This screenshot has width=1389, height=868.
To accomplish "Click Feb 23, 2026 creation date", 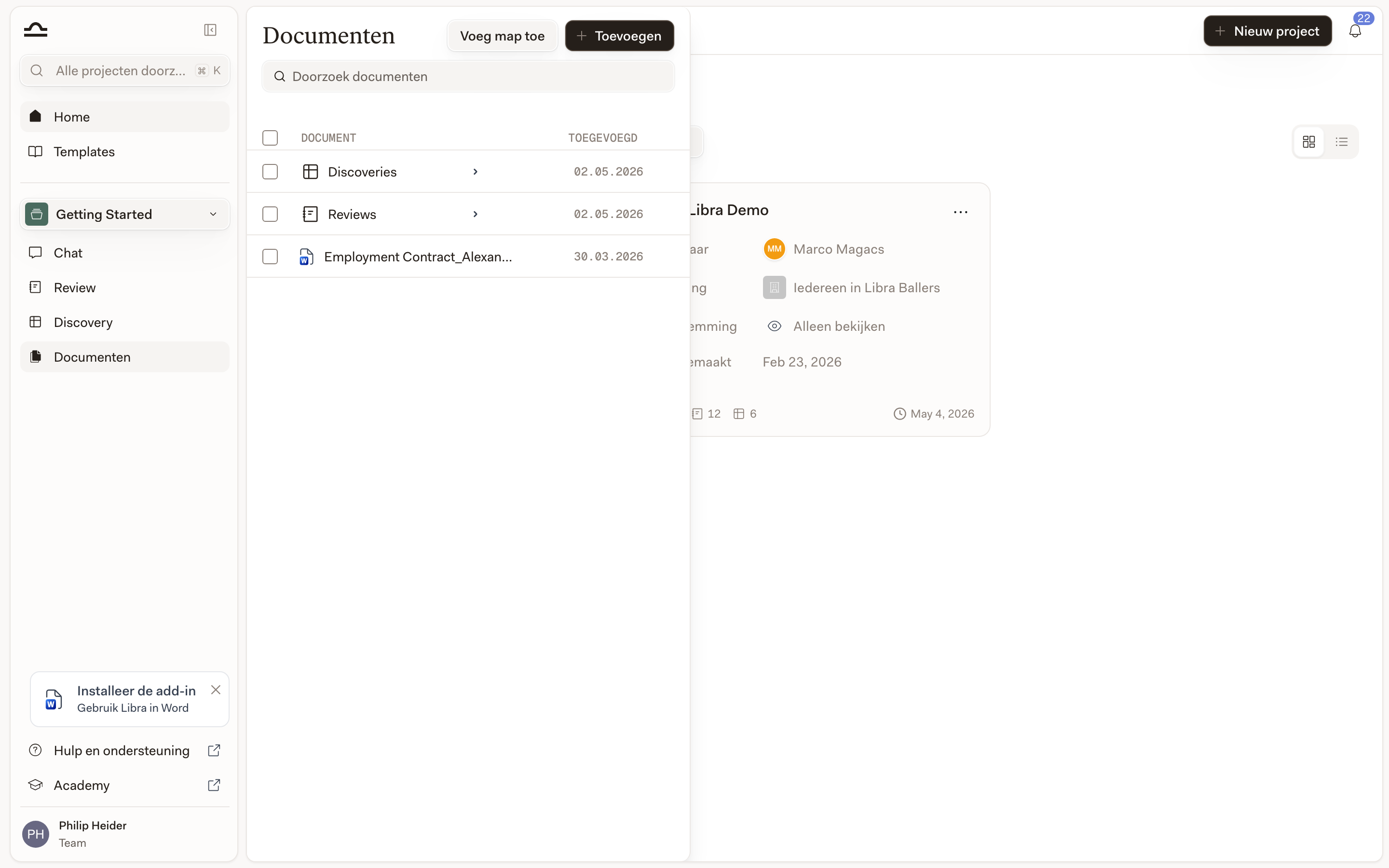I will click(x=802, y=362).
